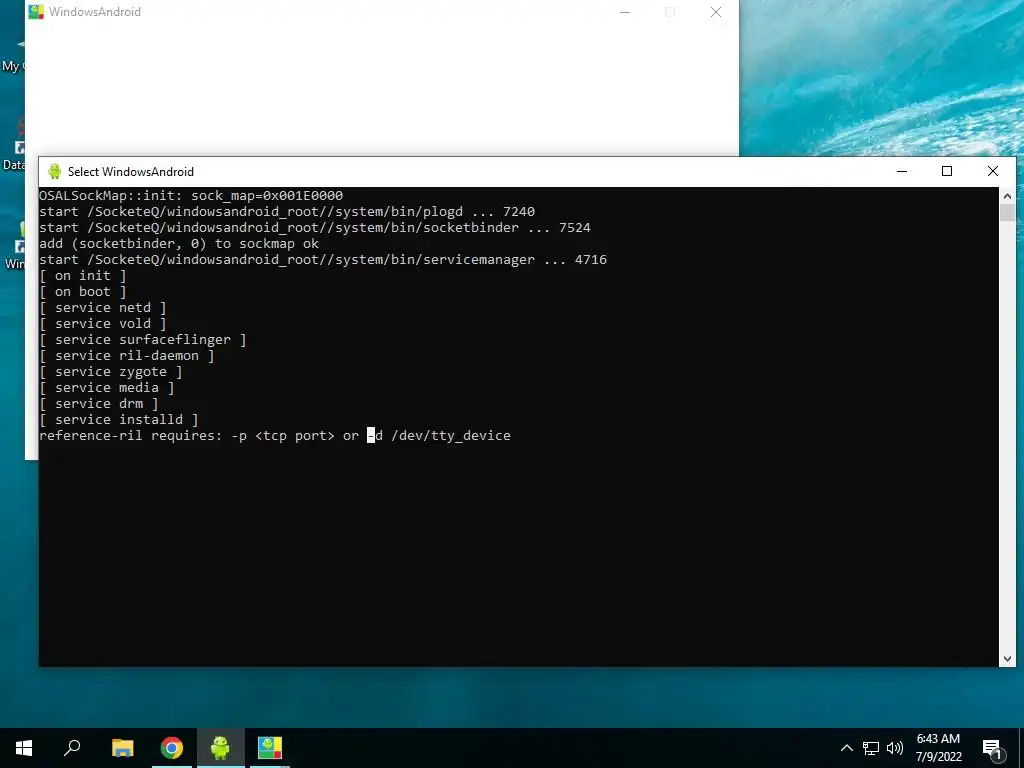The width and height of the screenshot is (1024, 768).
Task: Click the servicemanager start line ending 4716
Action: pos(323,259)
